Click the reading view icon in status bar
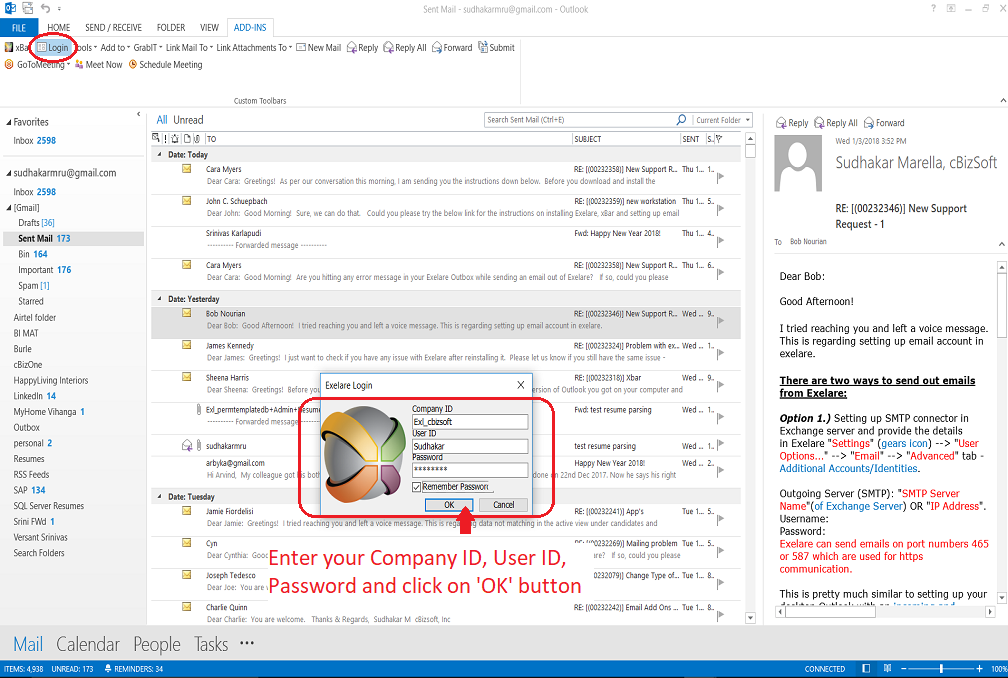Screen dimensions: 1008x678 [x=887, y=668]
